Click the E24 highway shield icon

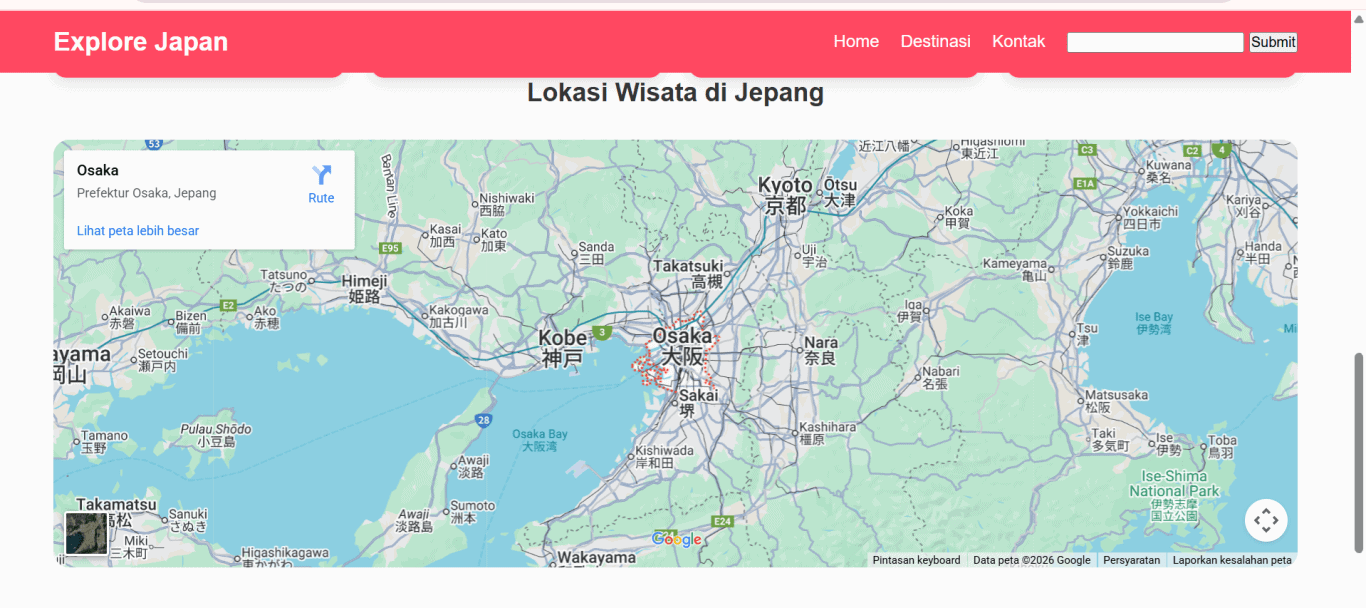point(722,521)
